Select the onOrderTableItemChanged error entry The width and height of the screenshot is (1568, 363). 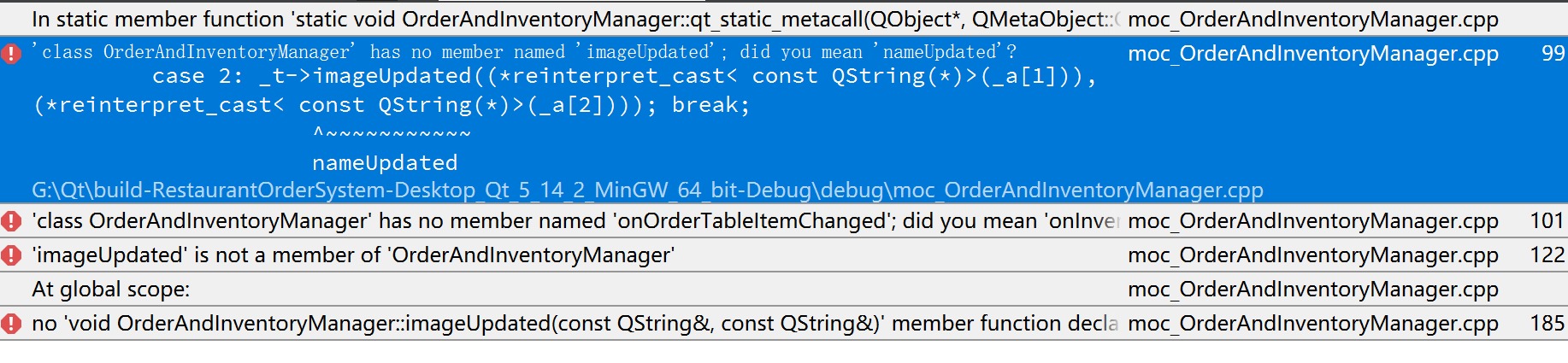[784, 221]
